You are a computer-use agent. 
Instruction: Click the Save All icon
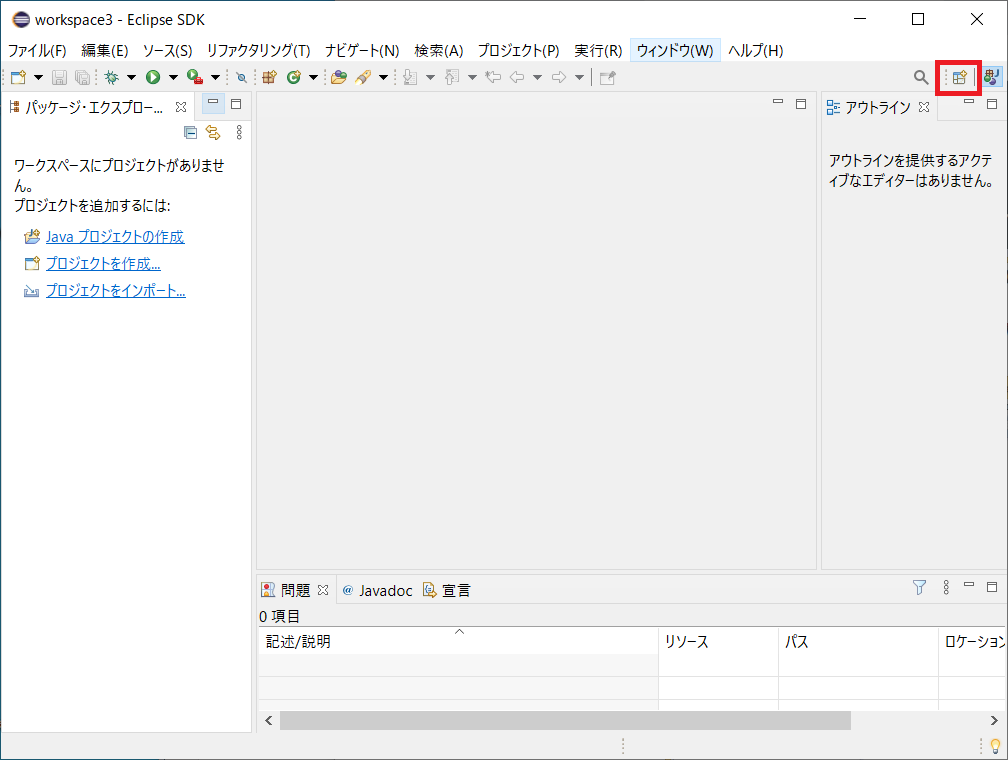coord(82,78)
